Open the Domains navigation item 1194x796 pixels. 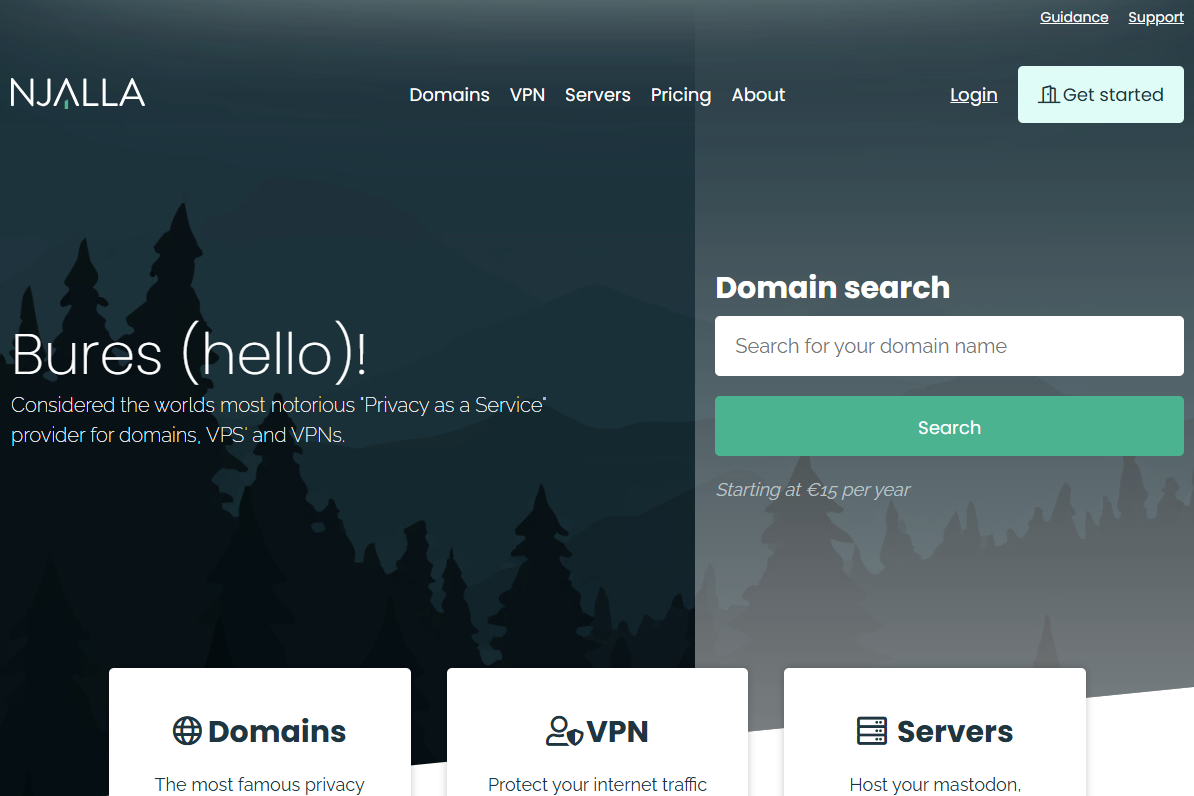point(449,94)
